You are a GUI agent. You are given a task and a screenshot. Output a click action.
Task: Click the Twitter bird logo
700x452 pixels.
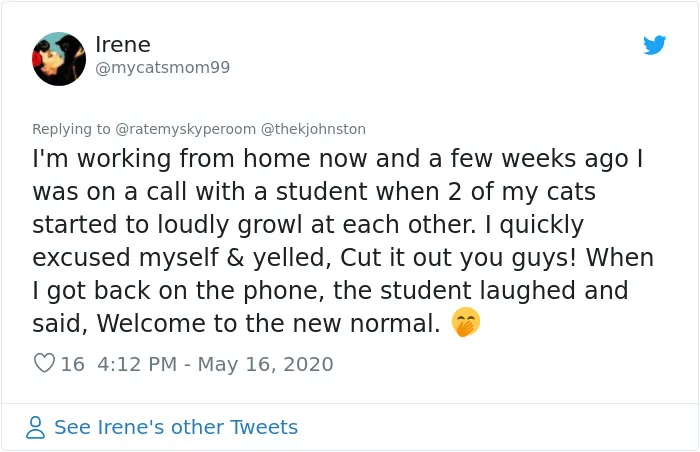point(654,45)
